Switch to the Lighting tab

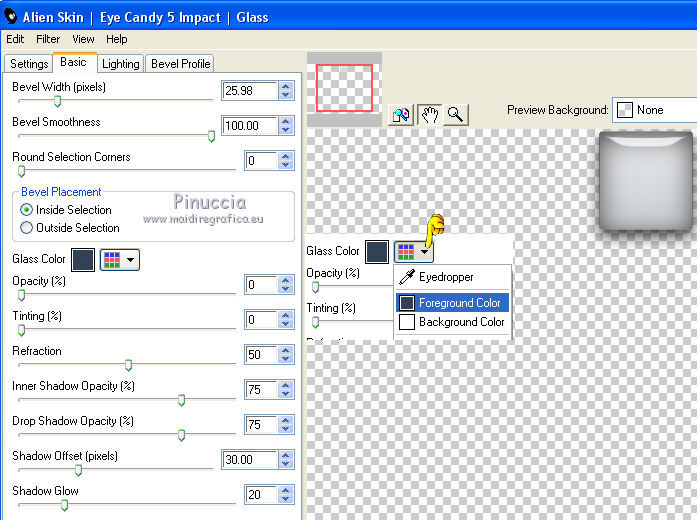pyautogui.click(x=120, y=64)
